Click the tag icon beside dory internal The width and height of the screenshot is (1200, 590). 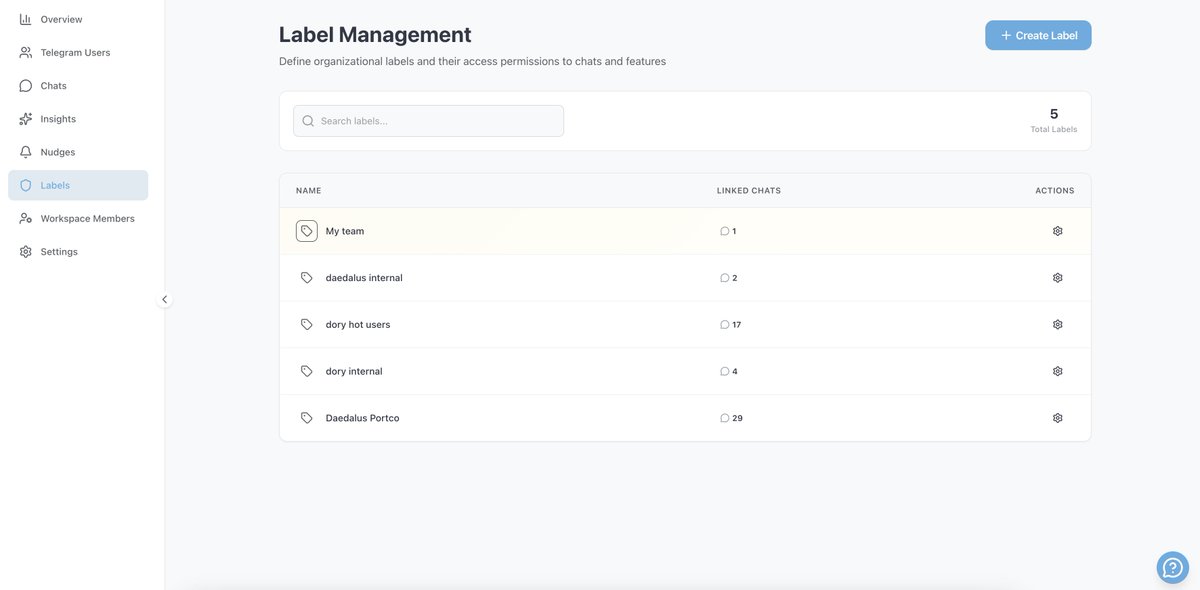click(307, 371)
